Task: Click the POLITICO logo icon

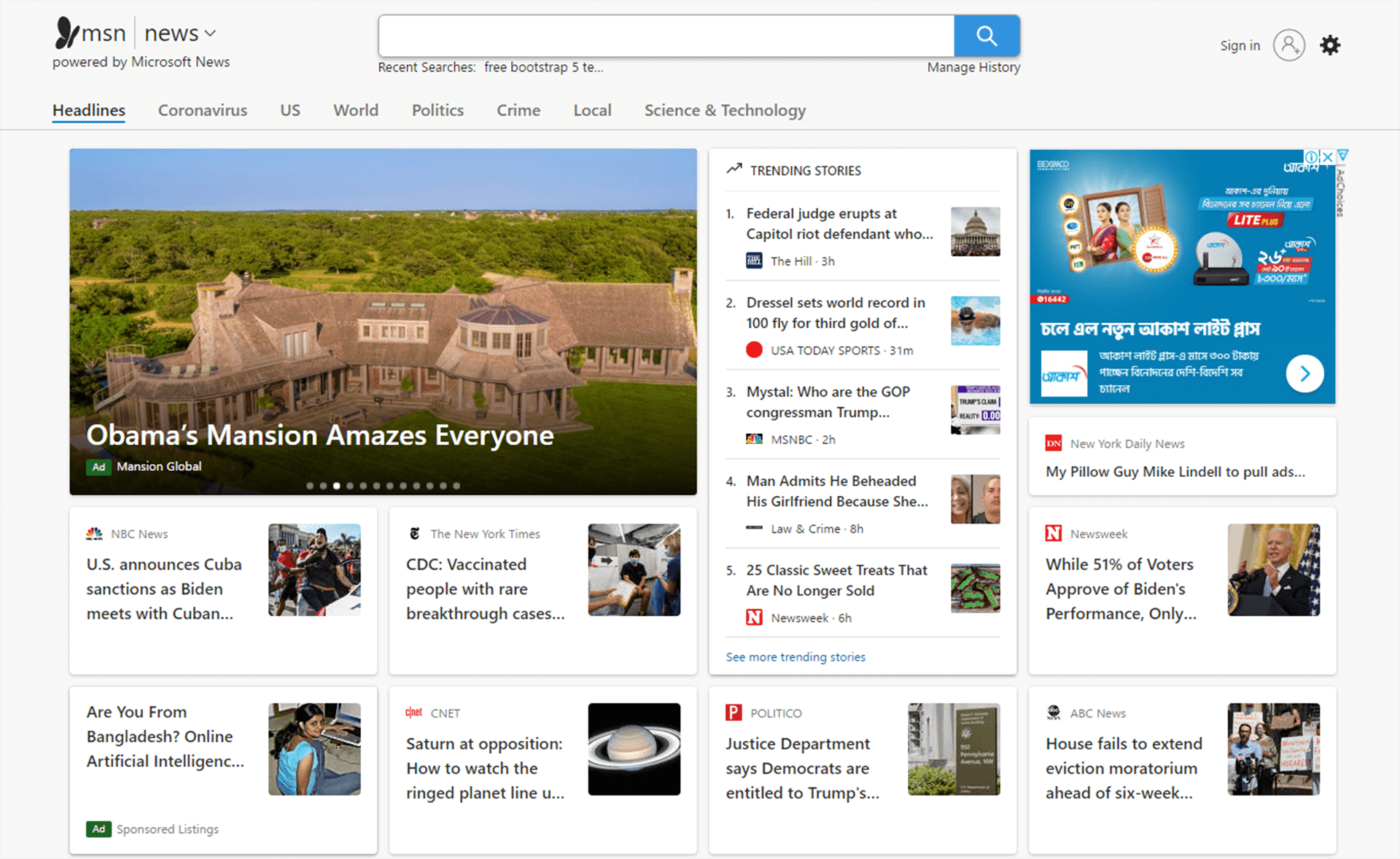Action: pos(734,712)
